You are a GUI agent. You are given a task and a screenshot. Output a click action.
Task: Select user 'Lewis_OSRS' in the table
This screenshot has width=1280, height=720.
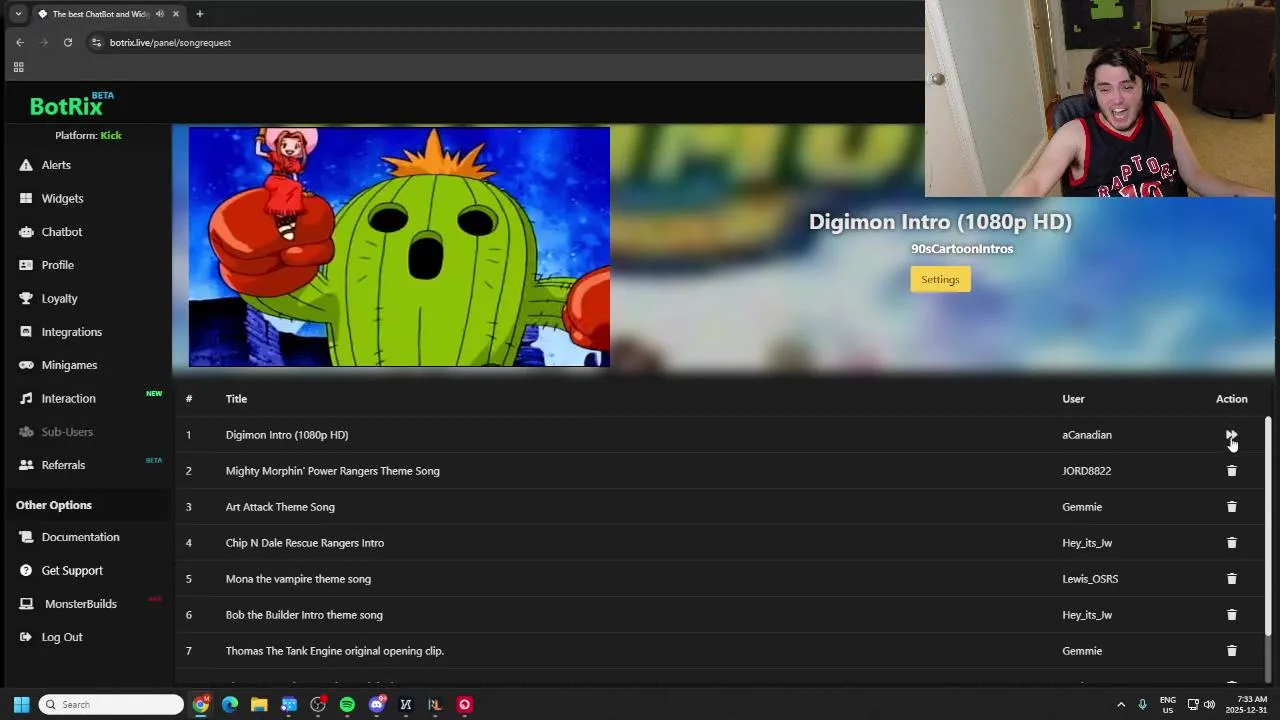[x=1090, y=579]
